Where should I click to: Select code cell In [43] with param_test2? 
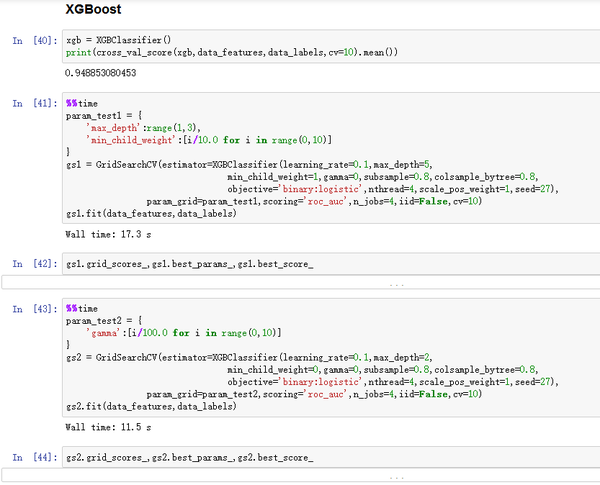(x=331, y=358)
